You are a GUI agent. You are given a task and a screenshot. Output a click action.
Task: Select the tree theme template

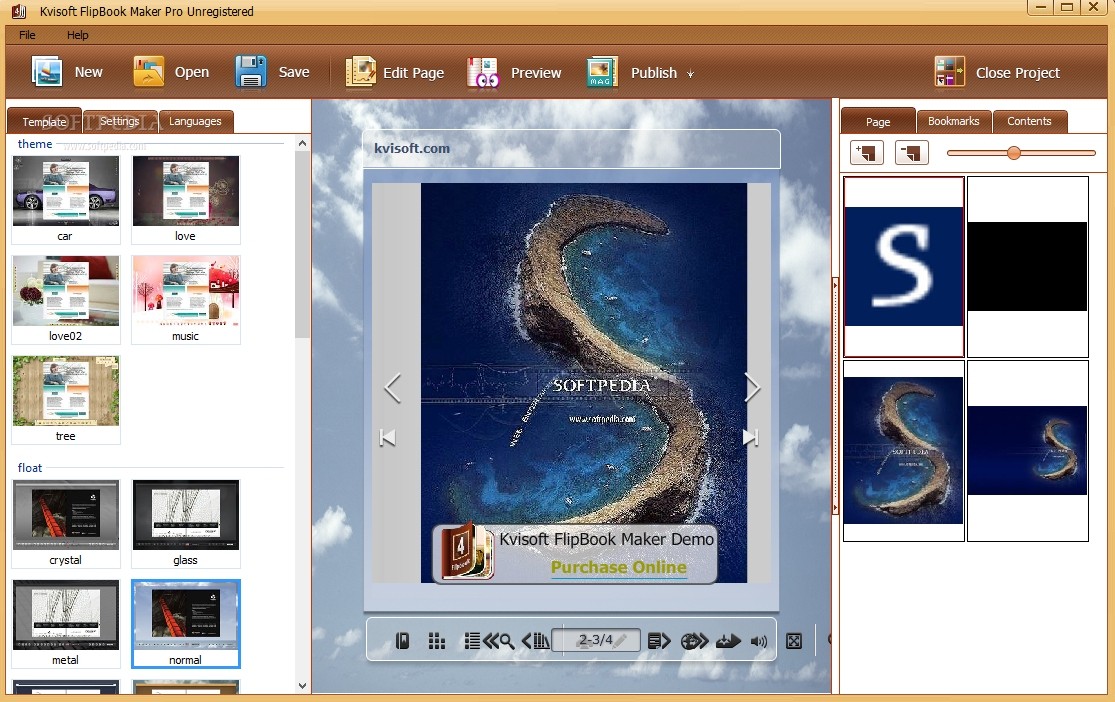tap(65, 400)
